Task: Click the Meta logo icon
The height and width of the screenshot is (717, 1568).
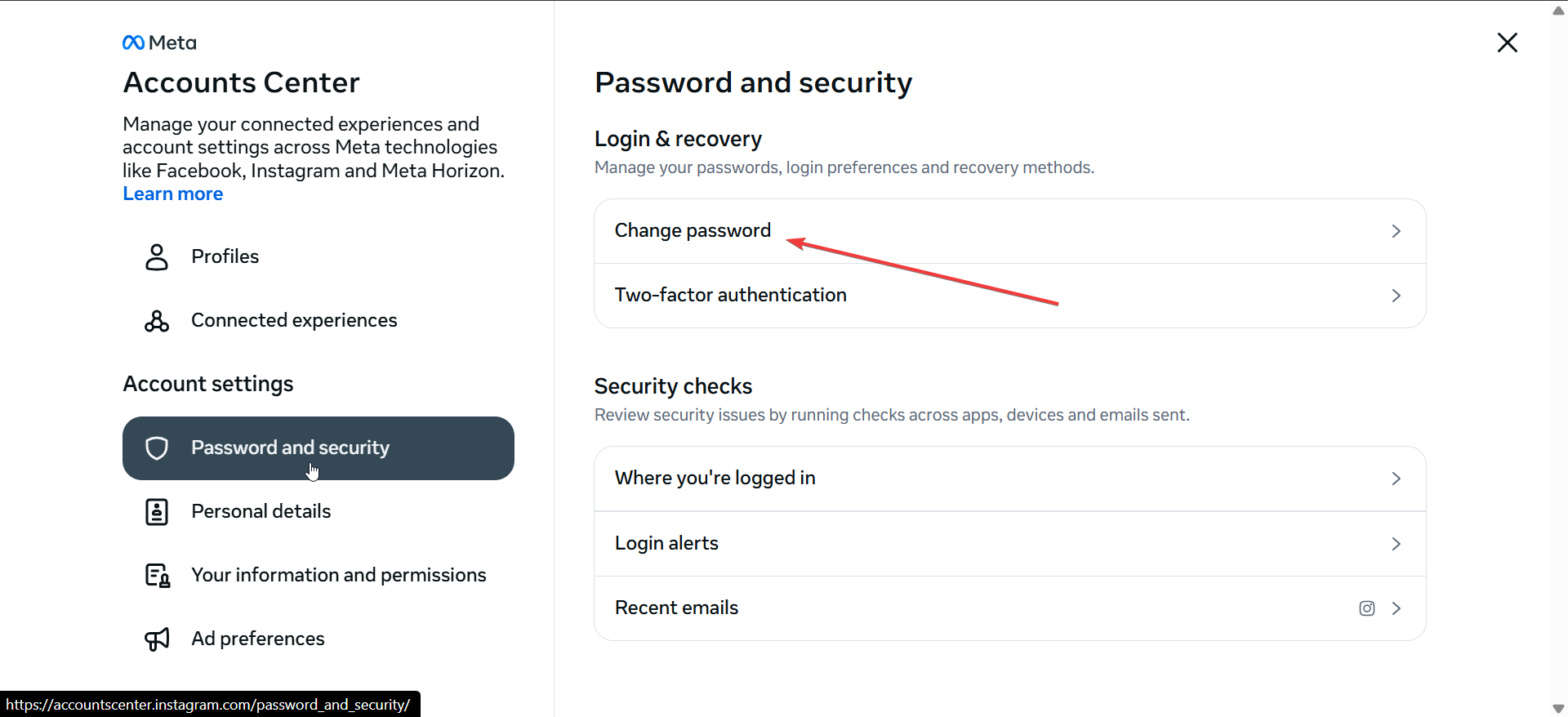Action: click(134, 42)
